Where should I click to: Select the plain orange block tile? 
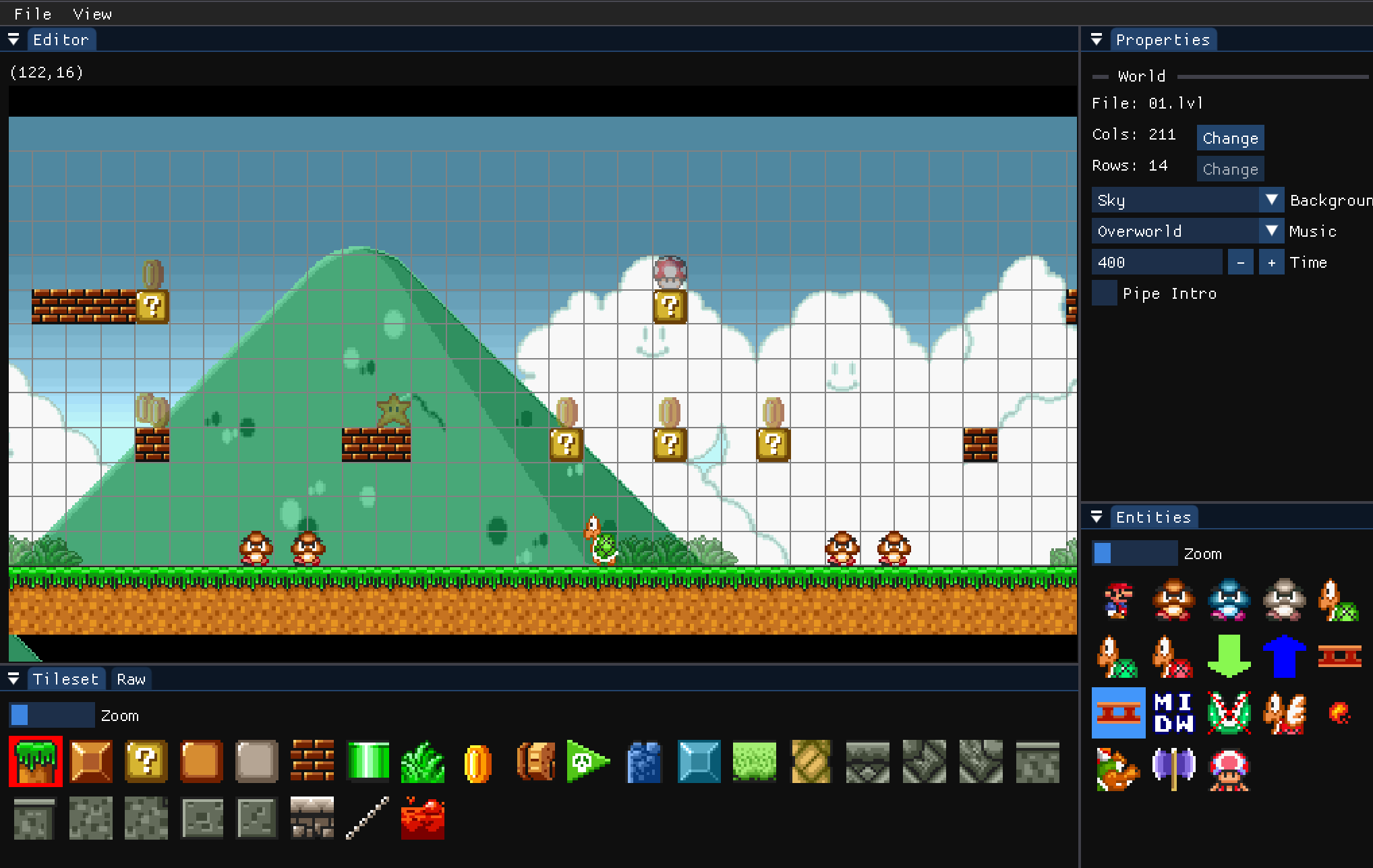pyautogui.click(x=202, y=761)
